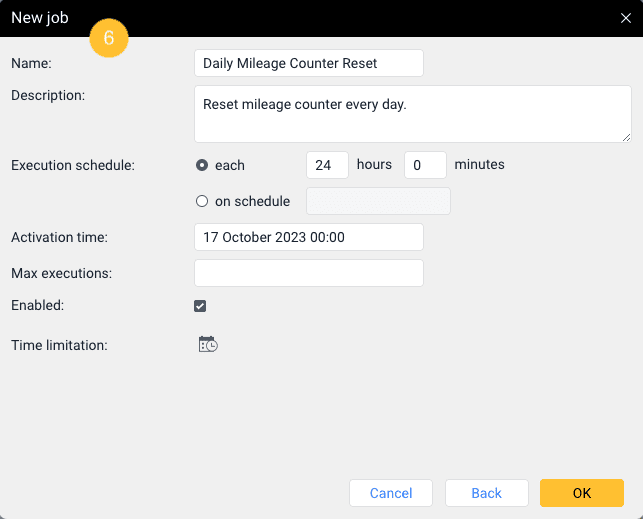Click the 'Time limitation:' label text
Viewport: 643px width, 519px height.
[59, 345]
